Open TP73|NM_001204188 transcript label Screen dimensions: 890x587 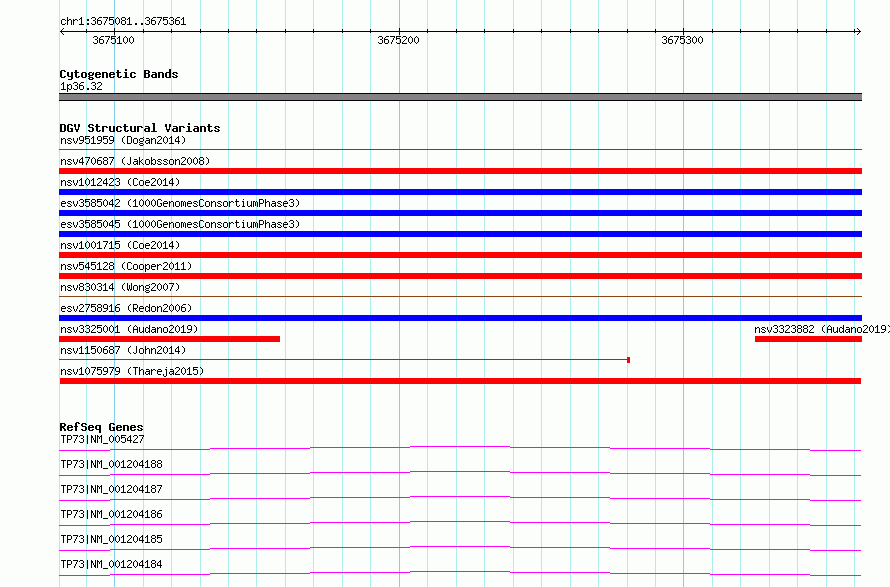coord(111,464)
